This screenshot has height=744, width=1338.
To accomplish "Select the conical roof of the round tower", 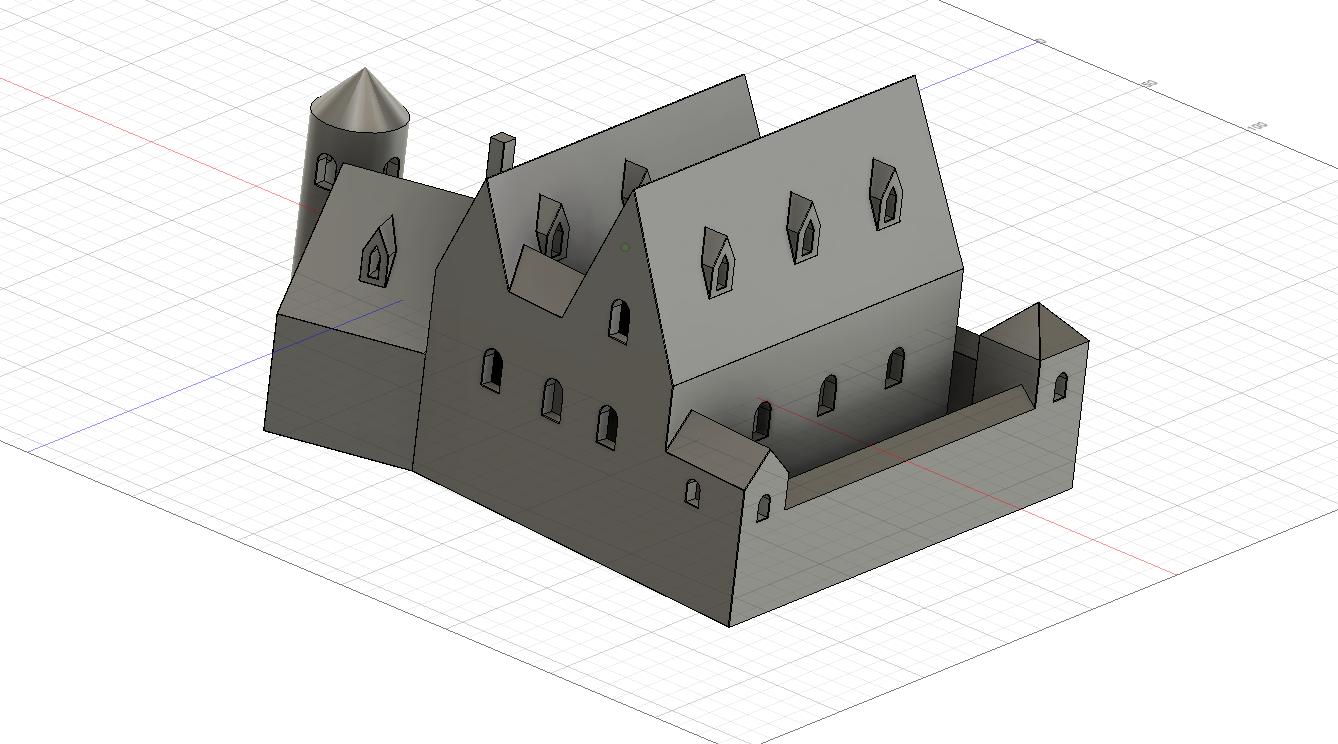I will [362, 104].
